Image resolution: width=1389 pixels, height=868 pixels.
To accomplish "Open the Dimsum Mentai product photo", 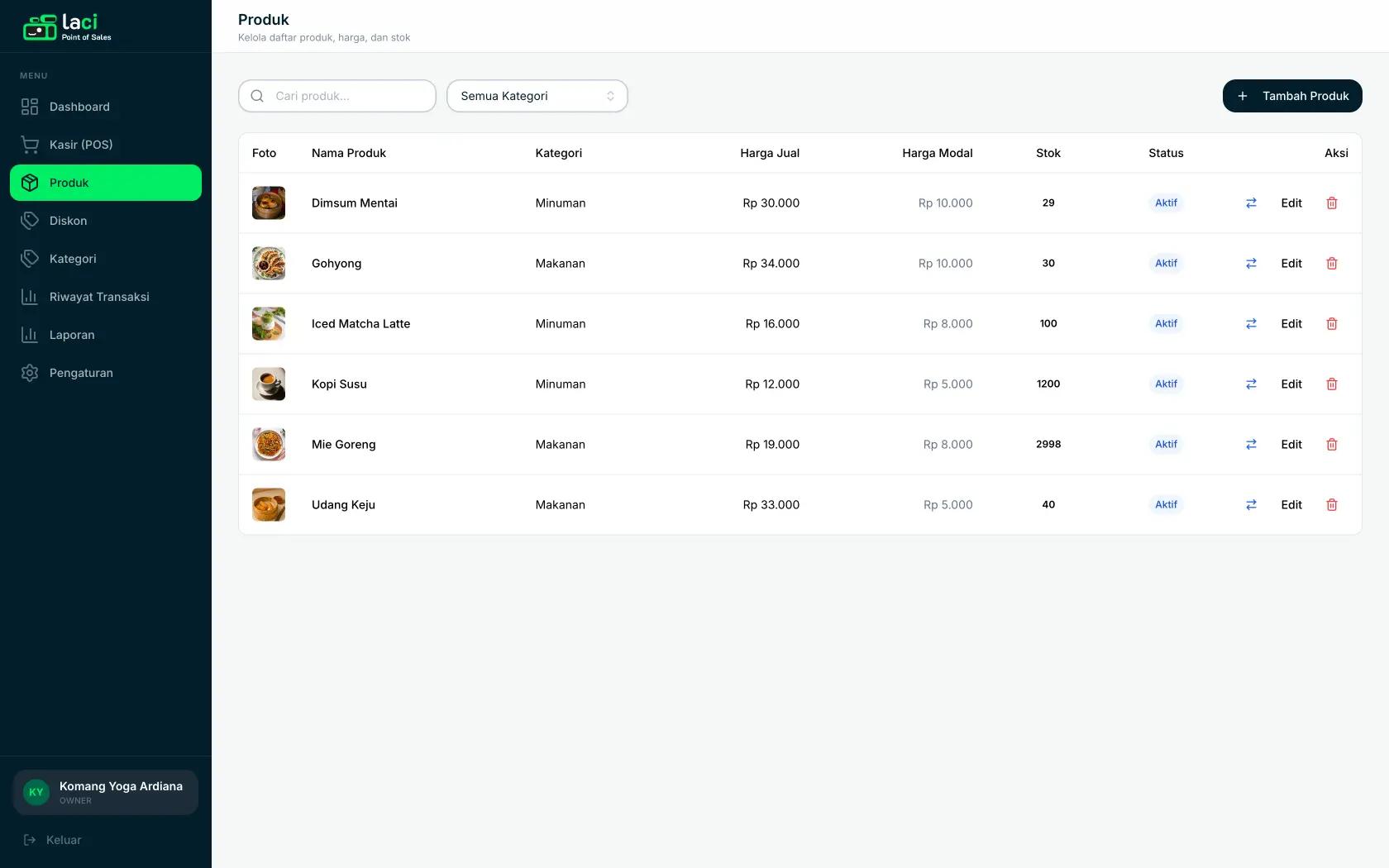I will point(269,203).
